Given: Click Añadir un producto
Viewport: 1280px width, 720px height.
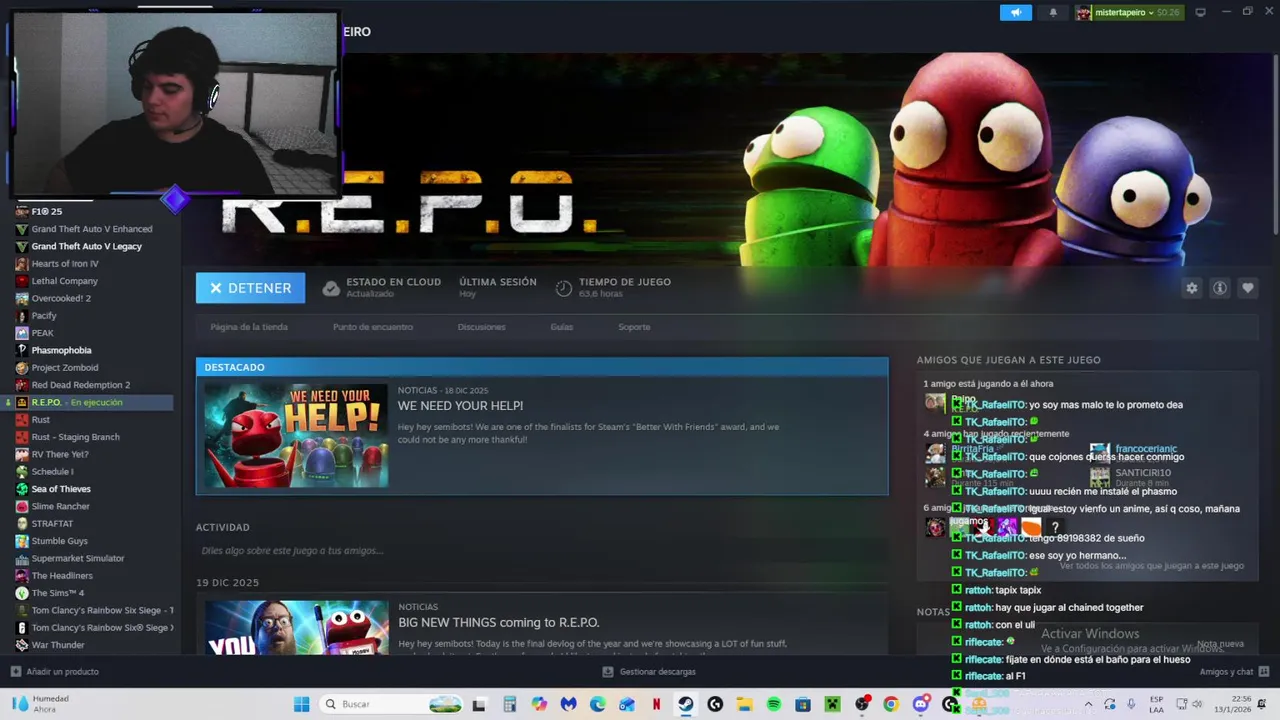Looking at the screenshot, I should 55,672.
